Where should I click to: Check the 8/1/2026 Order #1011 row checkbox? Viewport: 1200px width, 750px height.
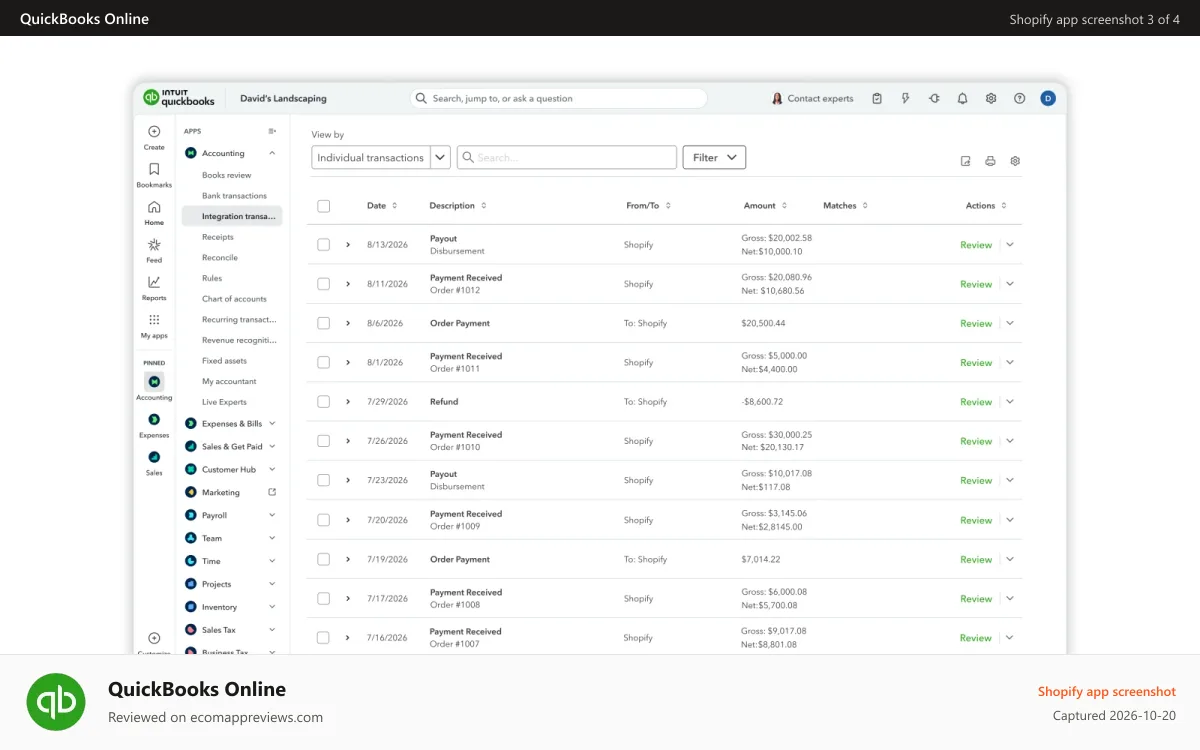323,363
